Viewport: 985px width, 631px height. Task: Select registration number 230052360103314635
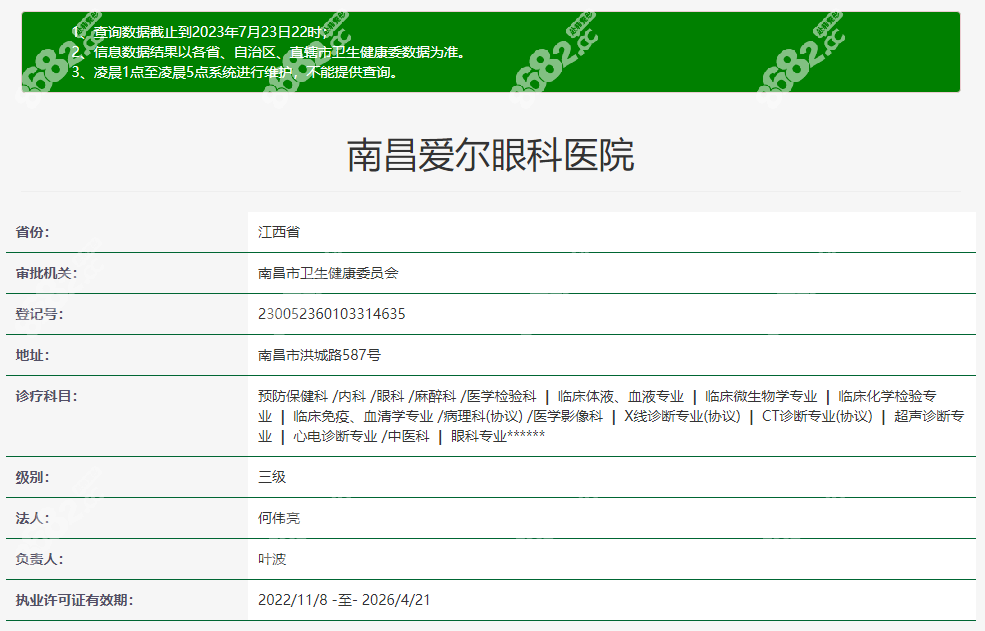332,314
